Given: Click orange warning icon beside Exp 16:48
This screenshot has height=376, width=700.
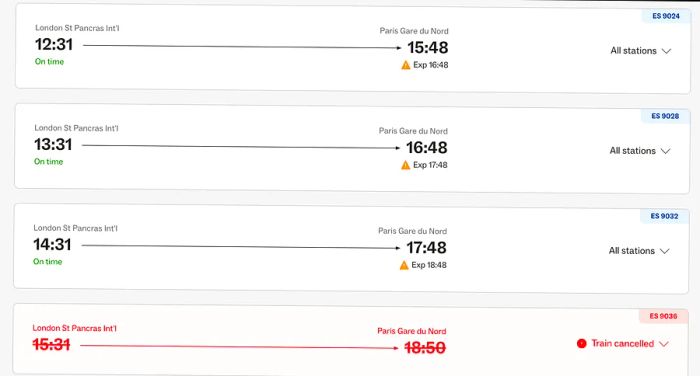Looking at the screenshot, I should click(x=405, y=65).
